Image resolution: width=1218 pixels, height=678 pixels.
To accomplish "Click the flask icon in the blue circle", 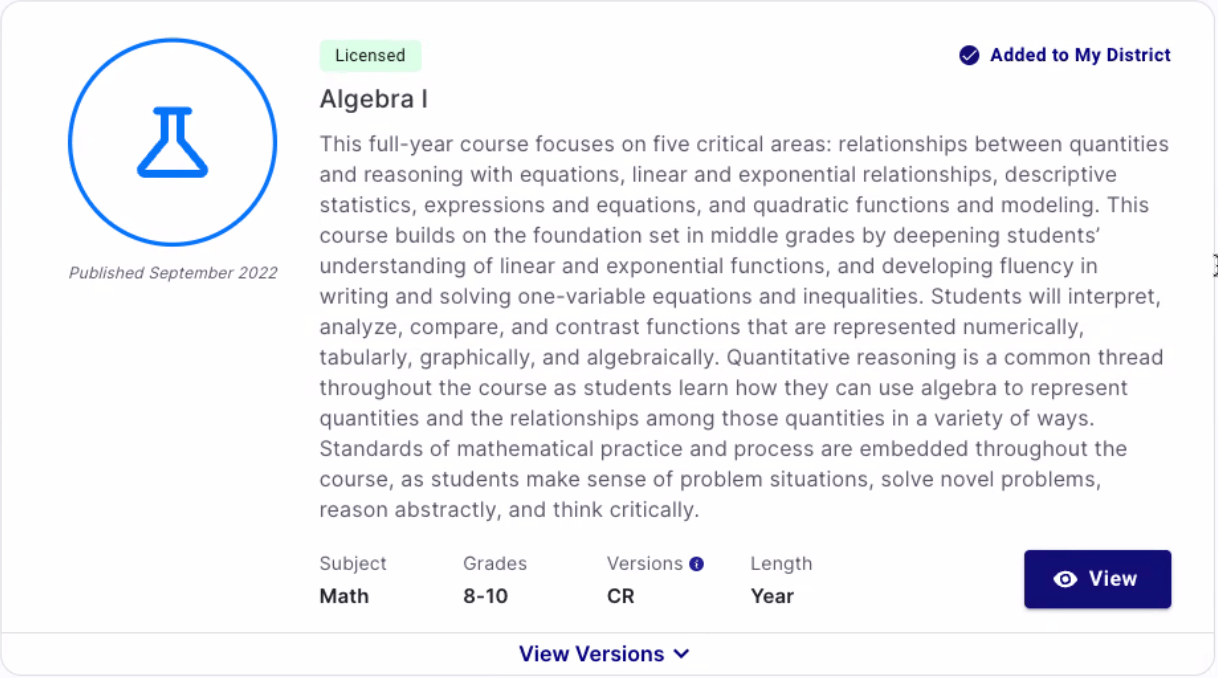I will click(172, 142).
